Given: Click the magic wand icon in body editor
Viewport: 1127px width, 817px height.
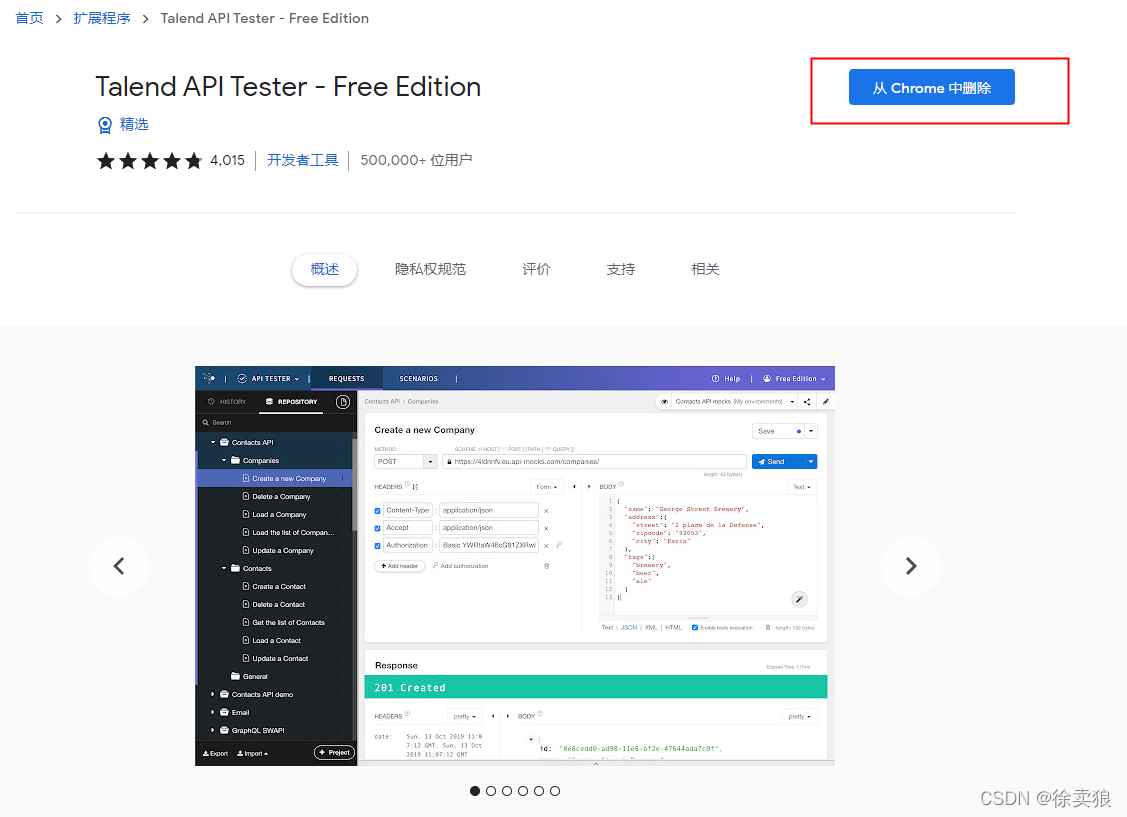Looking at the screenshot, I should click(x=799, y=599).
